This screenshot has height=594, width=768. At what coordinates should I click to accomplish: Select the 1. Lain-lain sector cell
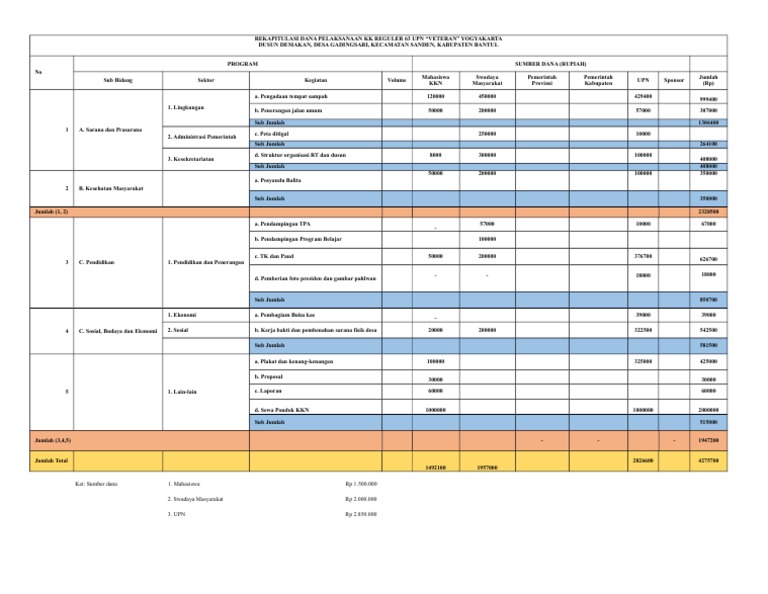(206, 392)
